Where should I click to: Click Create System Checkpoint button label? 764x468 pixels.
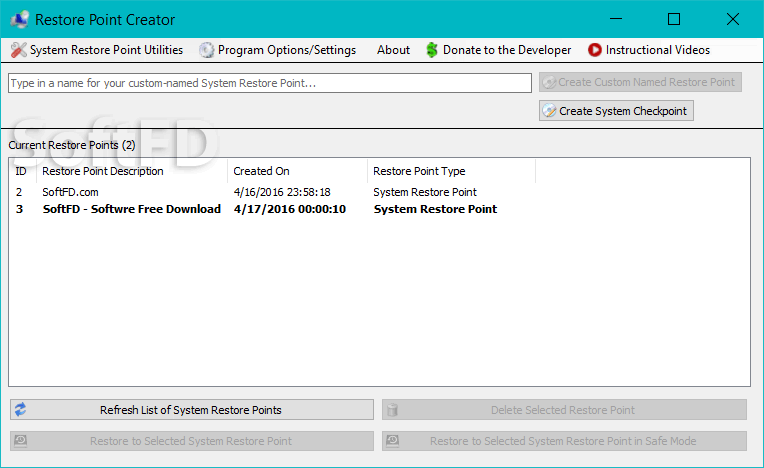pos(623,111)
